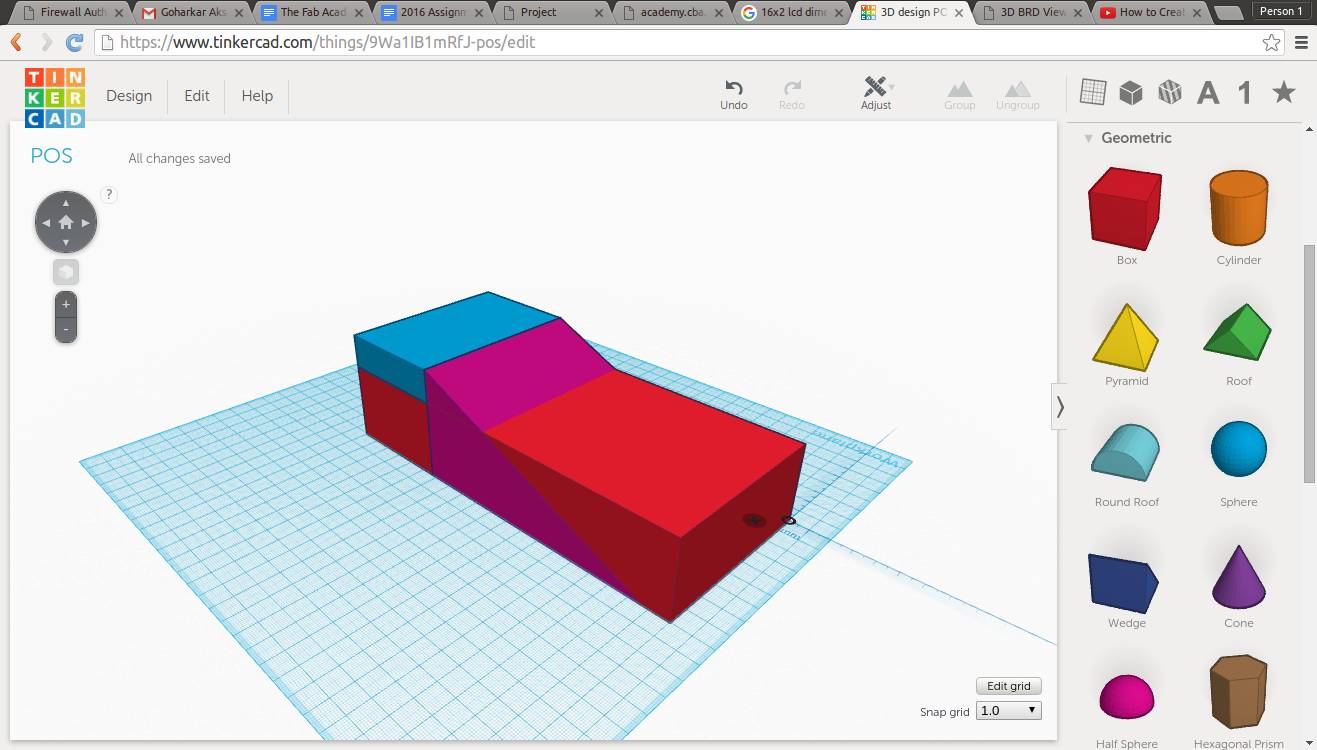
Task: Collapse the shapes side panel arrow
Action: 1060,407
